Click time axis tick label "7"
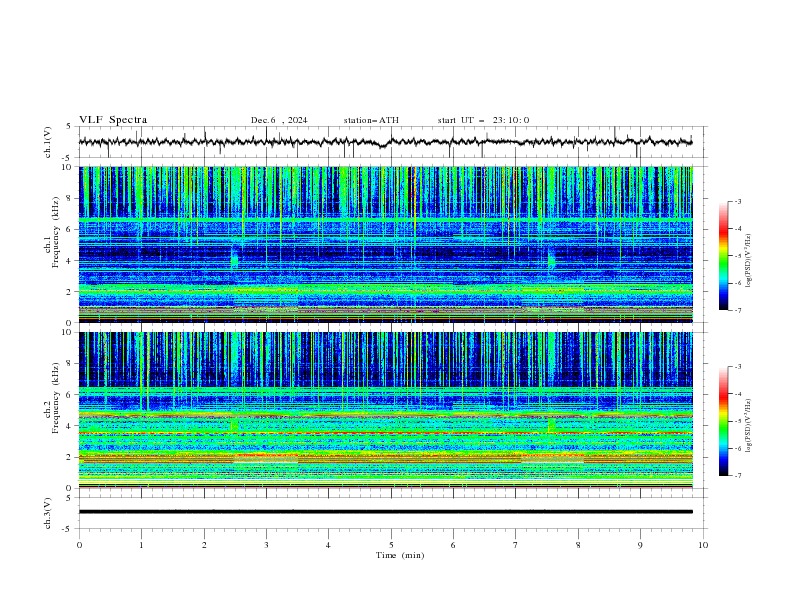Viewport: 792px width, 612px height. click(x=515, y=545)
